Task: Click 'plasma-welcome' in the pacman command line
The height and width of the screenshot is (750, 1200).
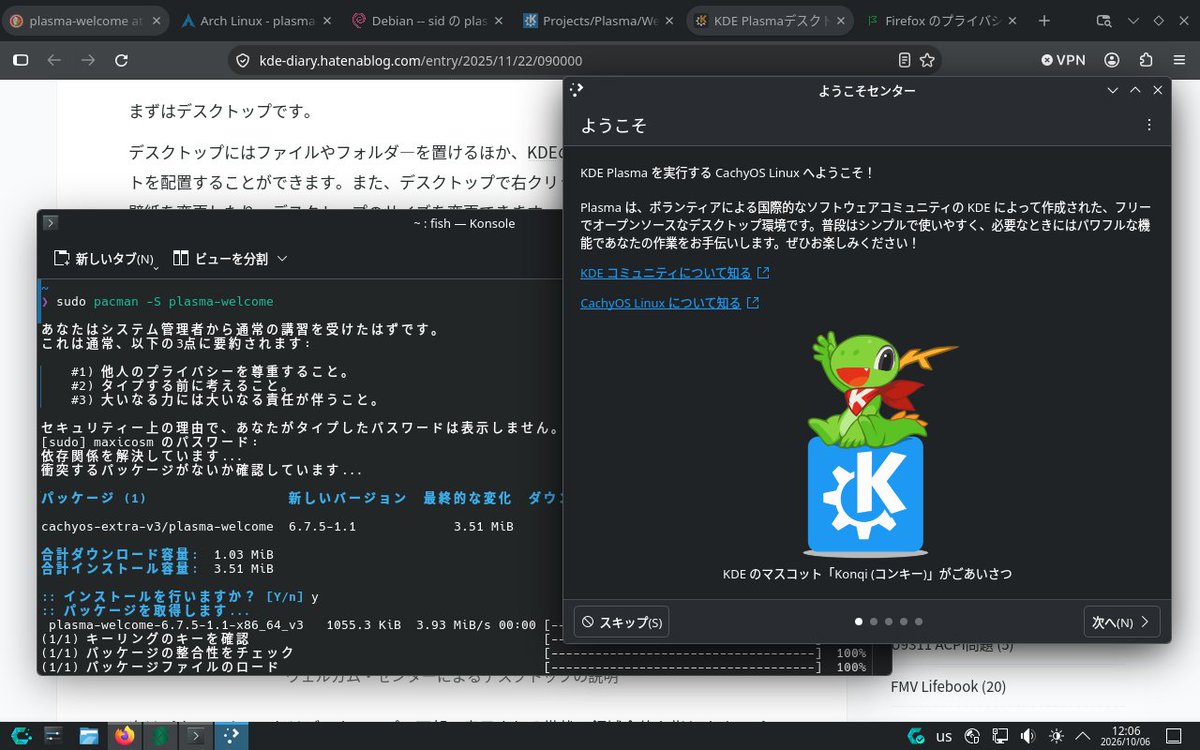Action: tap(220, 301)
